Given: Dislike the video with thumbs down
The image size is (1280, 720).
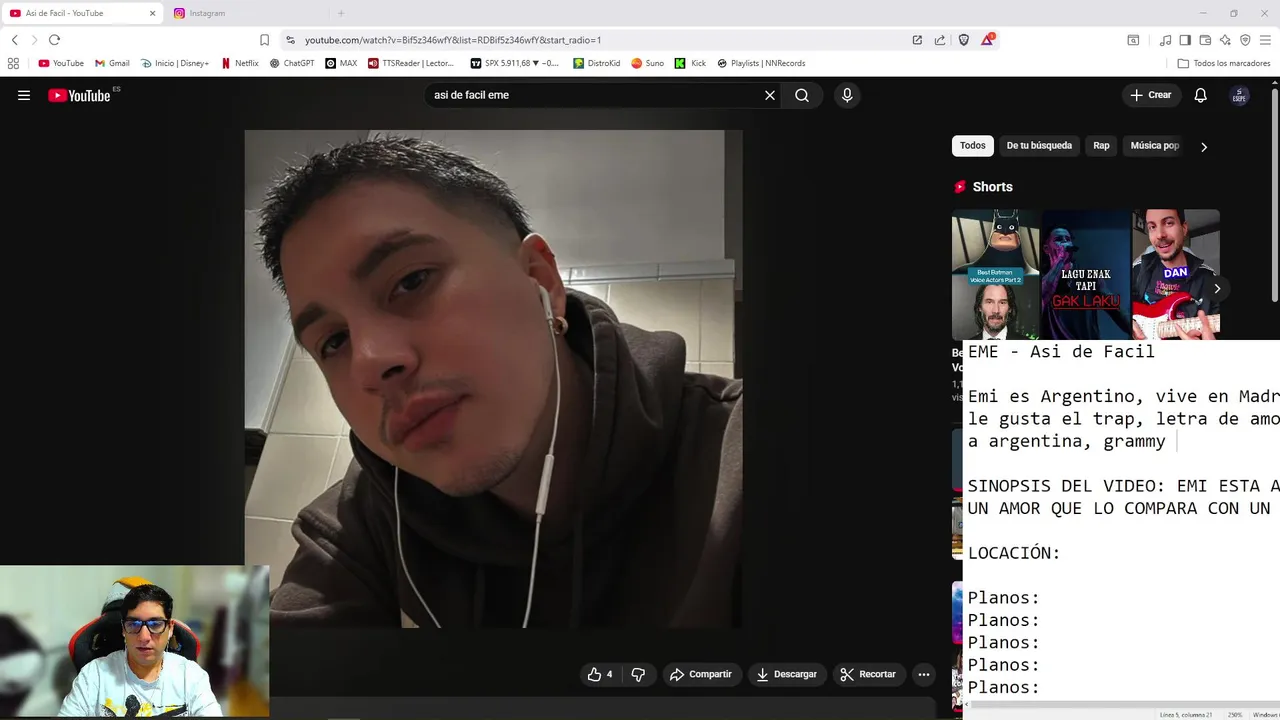Looking at the screenshot, I should tap(638, 674).
